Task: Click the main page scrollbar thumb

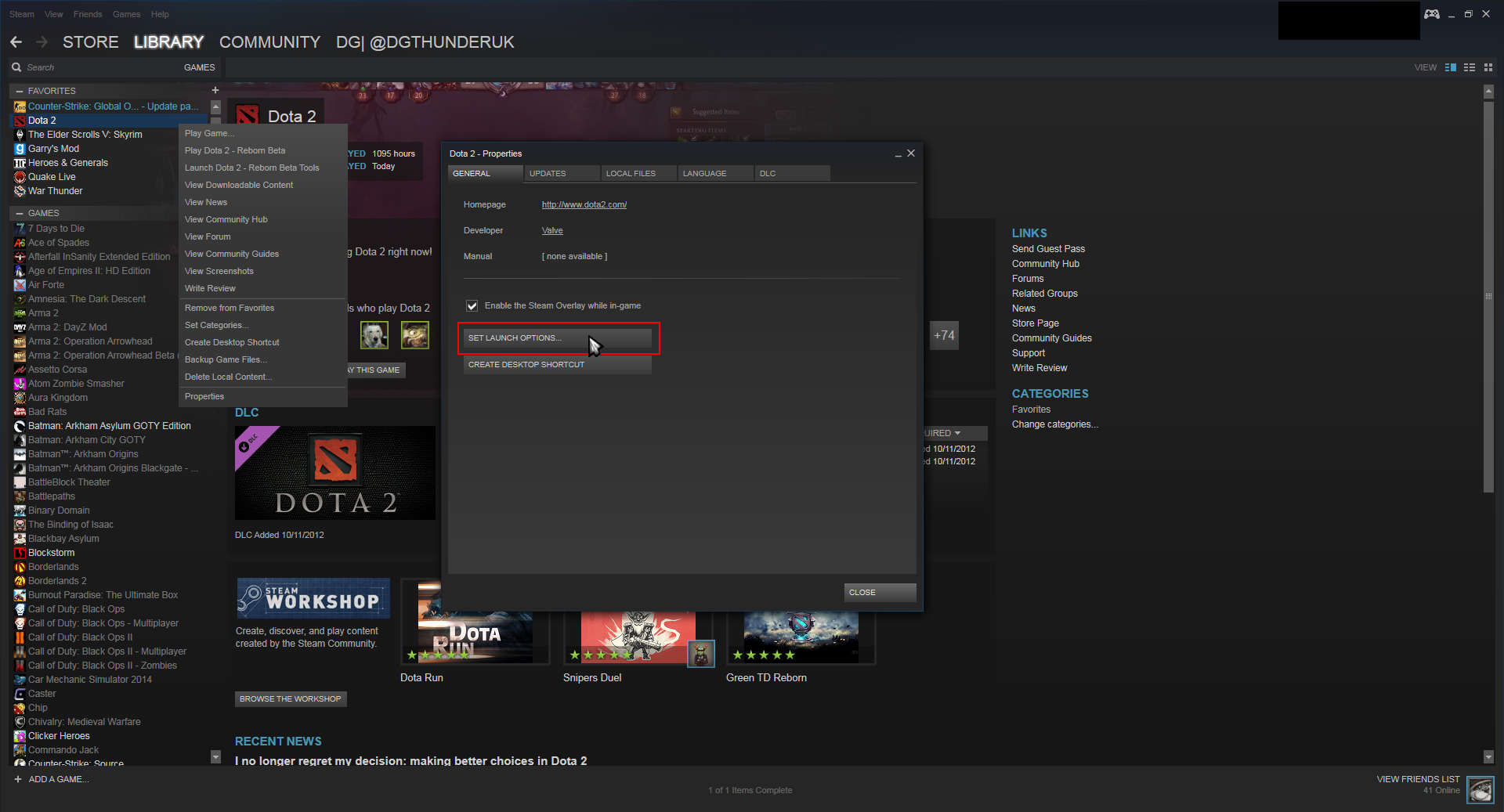Action: point(1488,296)
